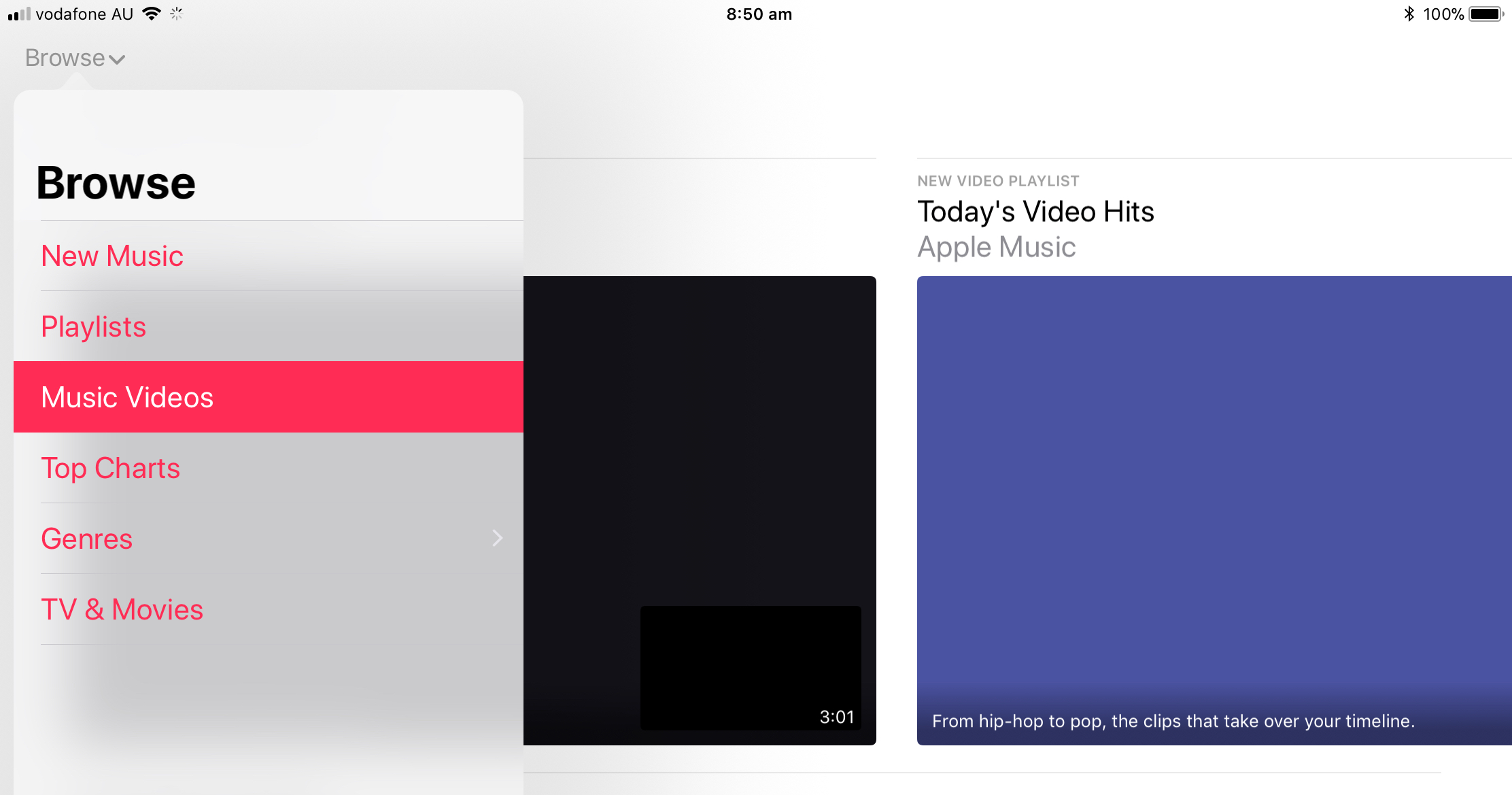The image size is (1512, 795).
Task: Tap the 100% battery percentage text
Action: 1443,14
